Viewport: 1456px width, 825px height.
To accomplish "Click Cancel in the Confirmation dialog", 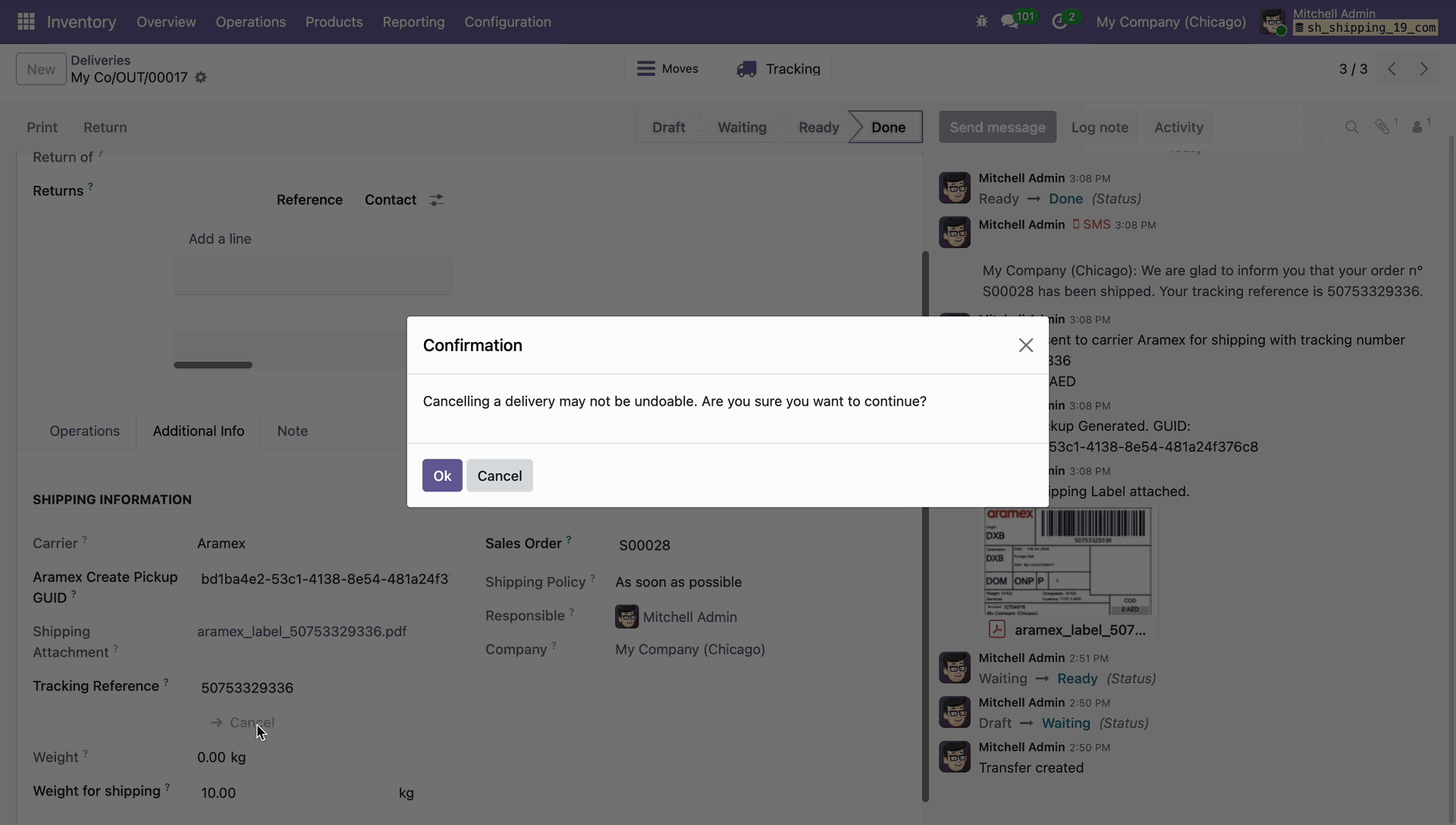I will [x=499, y=475].
